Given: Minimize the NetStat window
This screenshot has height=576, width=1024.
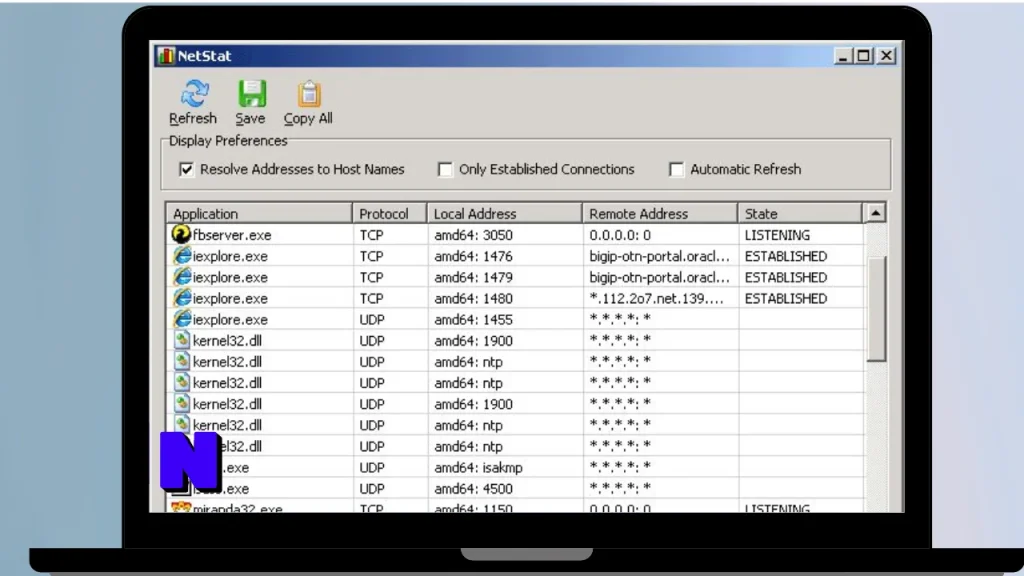Looking at the screenshot, I should (842, 56).
